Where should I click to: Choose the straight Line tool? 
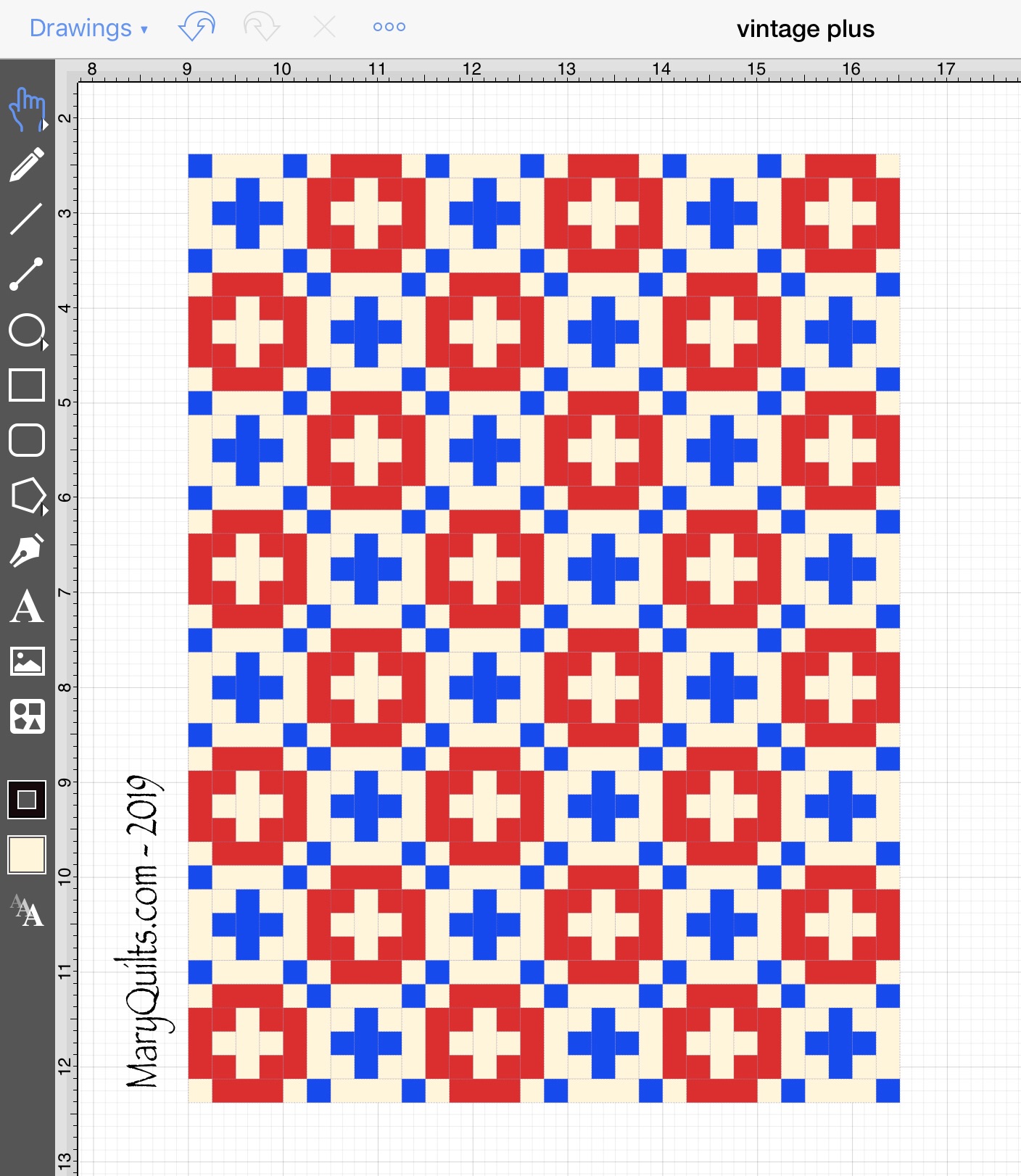pos(27,219)
